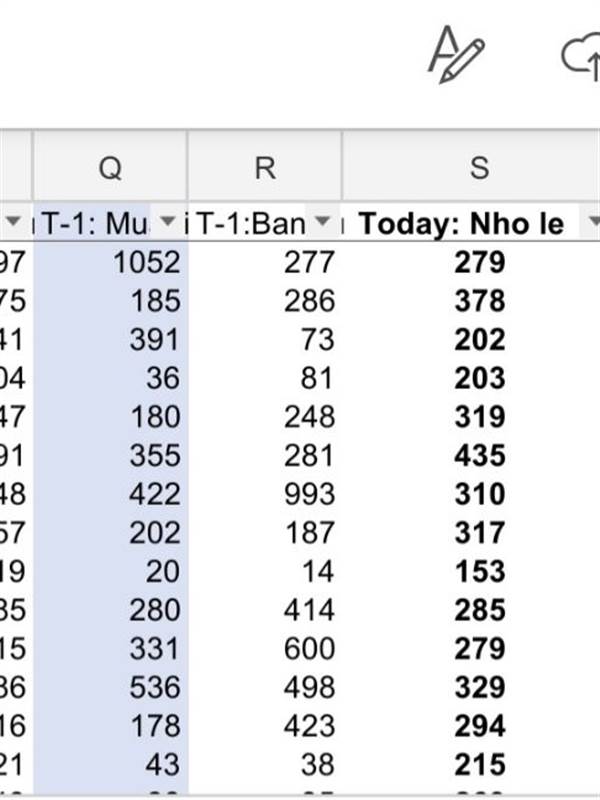Open filter dropdown left of T-1: Mu

(x=14, y=222)
